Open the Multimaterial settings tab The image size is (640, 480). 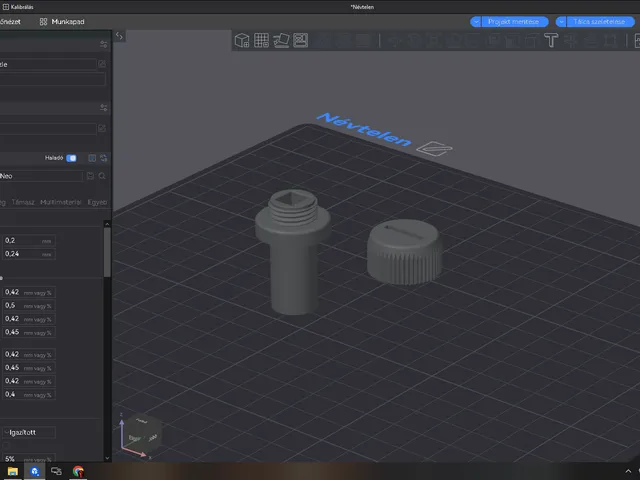pyautogui.click(x=61, y=202)
